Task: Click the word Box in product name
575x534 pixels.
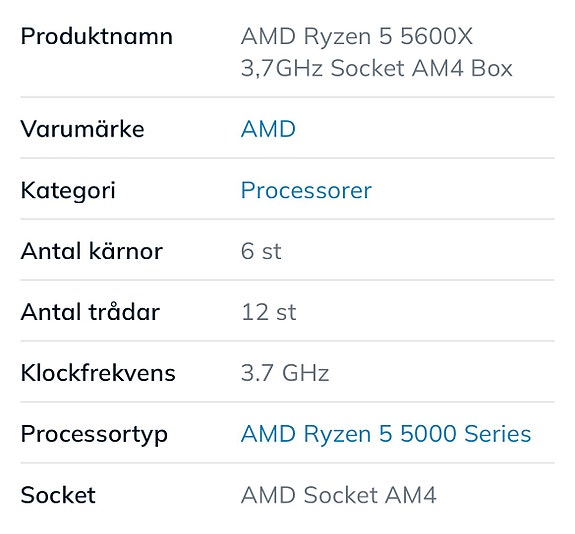Action: pos(491,69)
